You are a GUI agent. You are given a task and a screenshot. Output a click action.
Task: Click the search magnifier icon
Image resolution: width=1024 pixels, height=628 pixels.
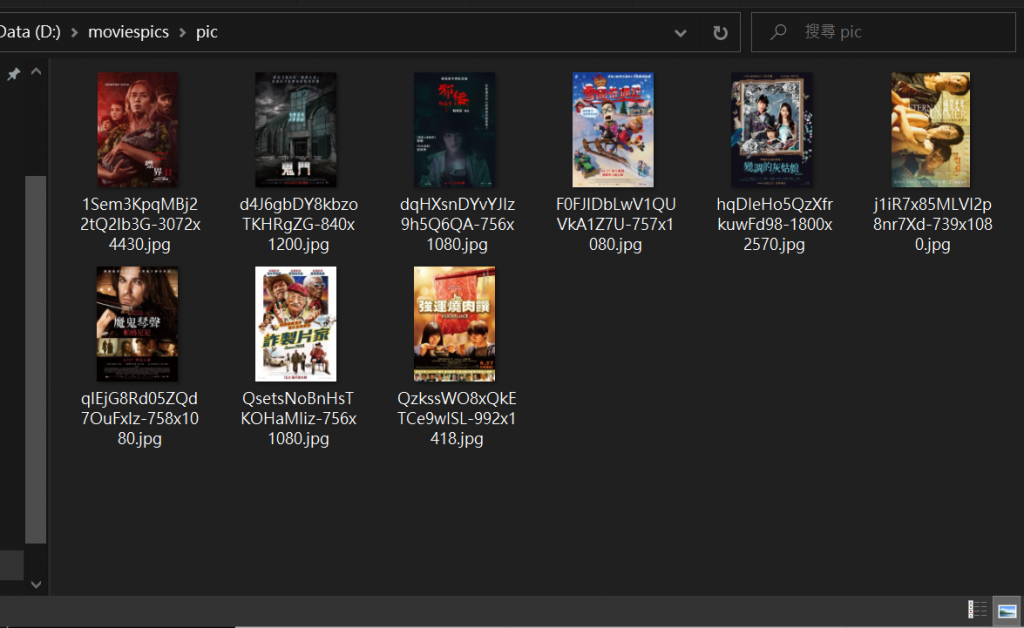pos(778,32)
